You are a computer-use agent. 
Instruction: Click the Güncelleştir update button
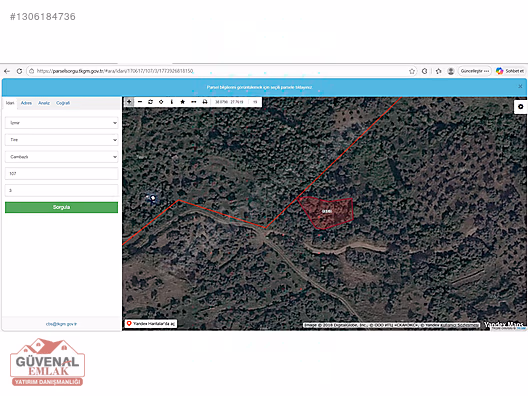tap(475, 71)
